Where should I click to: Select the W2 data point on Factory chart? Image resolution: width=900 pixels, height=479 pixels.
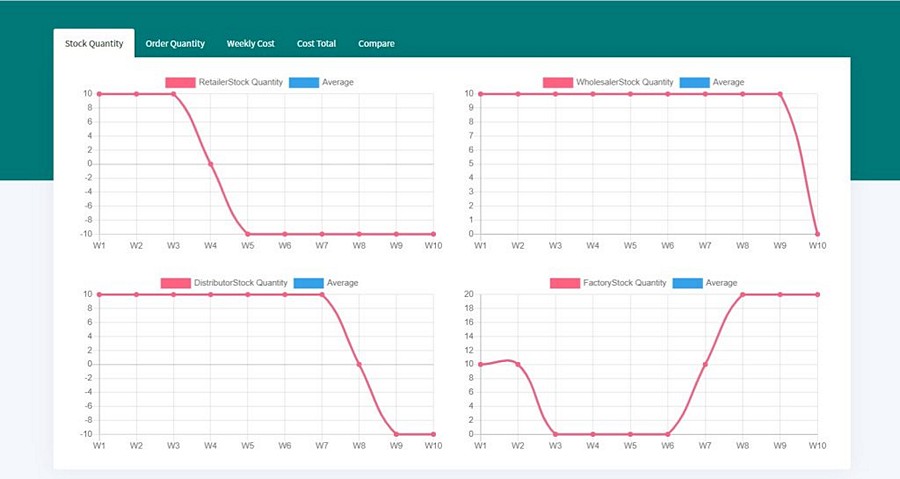(518, 364)
